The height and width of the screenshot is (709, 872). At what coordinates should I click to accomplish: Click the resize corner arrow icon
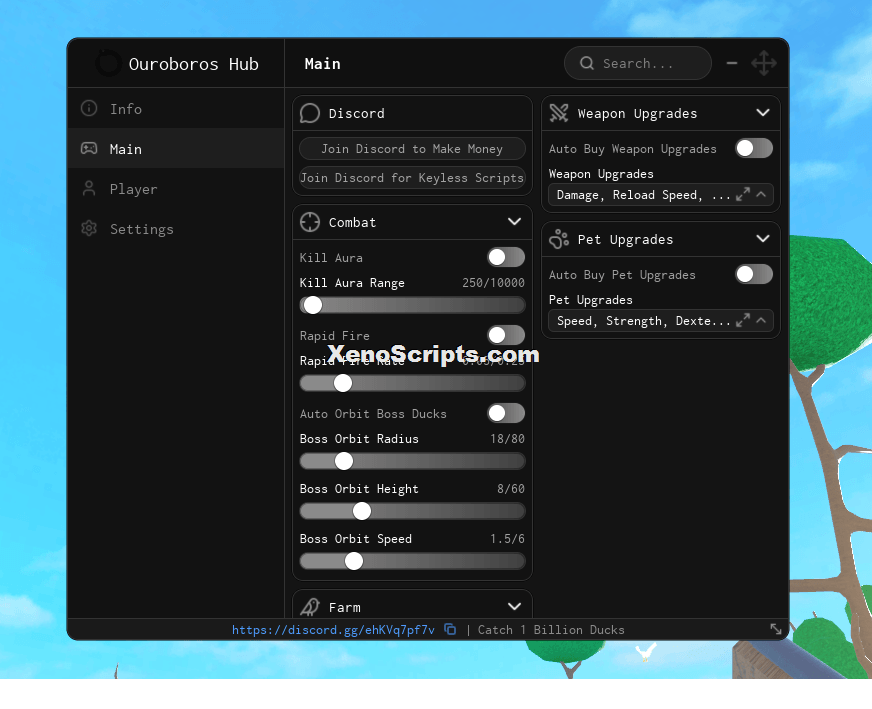776,629
